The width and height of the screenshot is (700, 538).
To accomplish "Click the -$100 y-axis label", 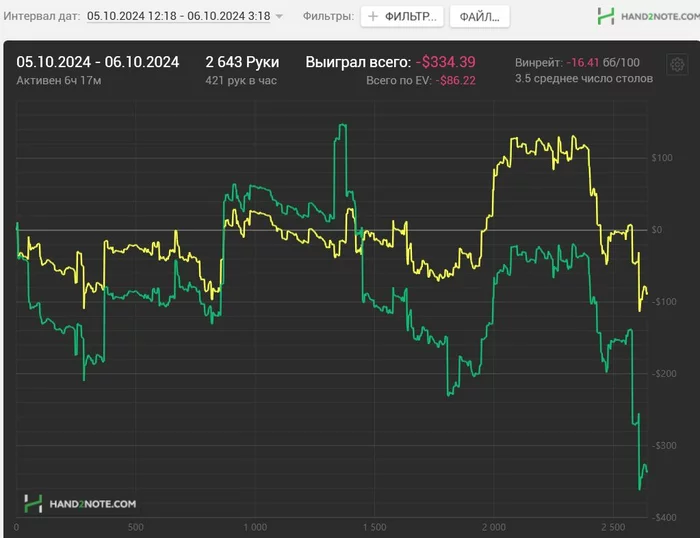I will (664, 302).
